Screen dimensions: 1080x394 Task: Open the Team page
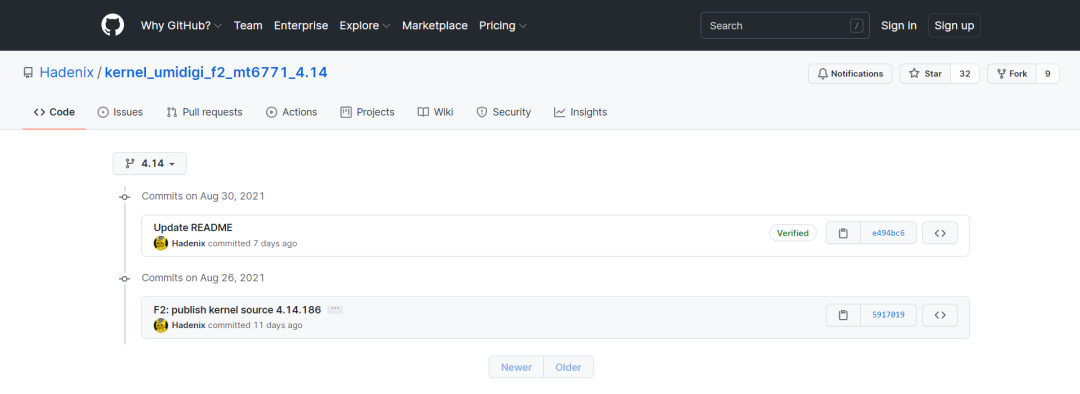248,25
